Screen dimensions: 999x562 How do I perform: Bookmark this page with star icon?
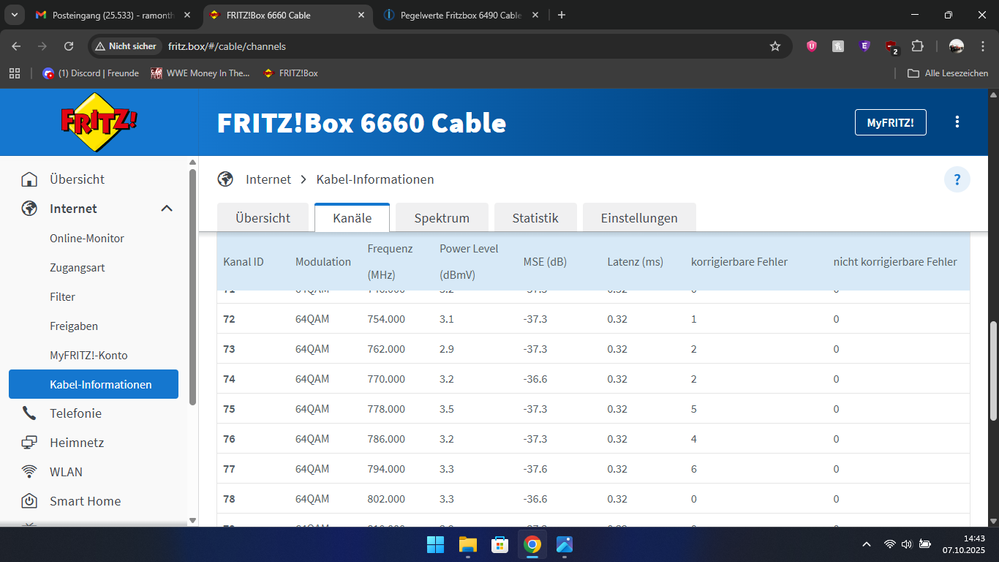775,46
